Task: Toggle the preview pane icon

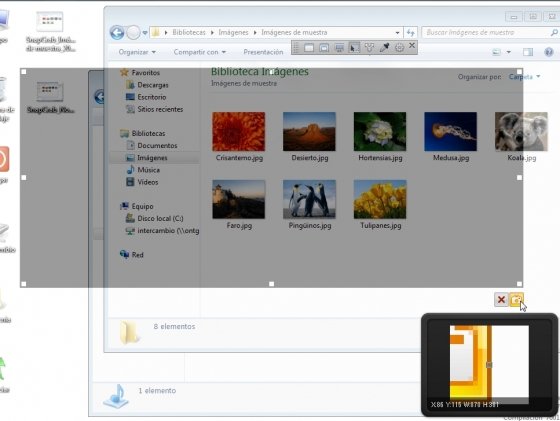Action: 528,52
